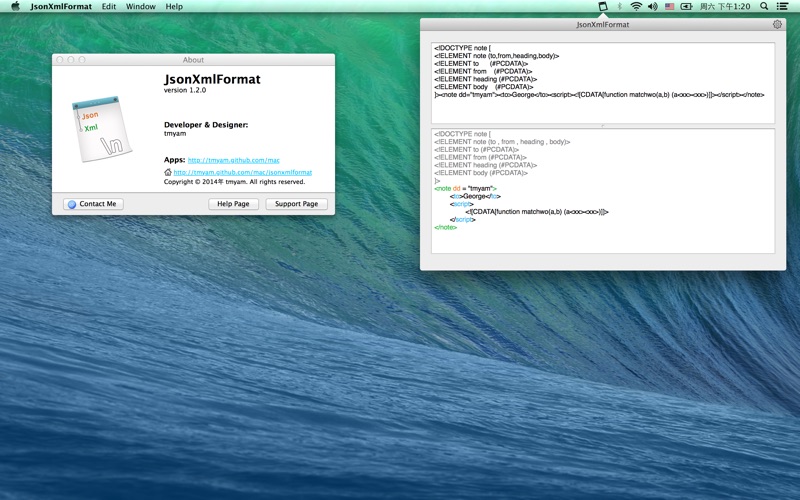The image size is (800, 500).
Task: Open the Apple menu
Action: pyautogui.click(x=15, y=6)
